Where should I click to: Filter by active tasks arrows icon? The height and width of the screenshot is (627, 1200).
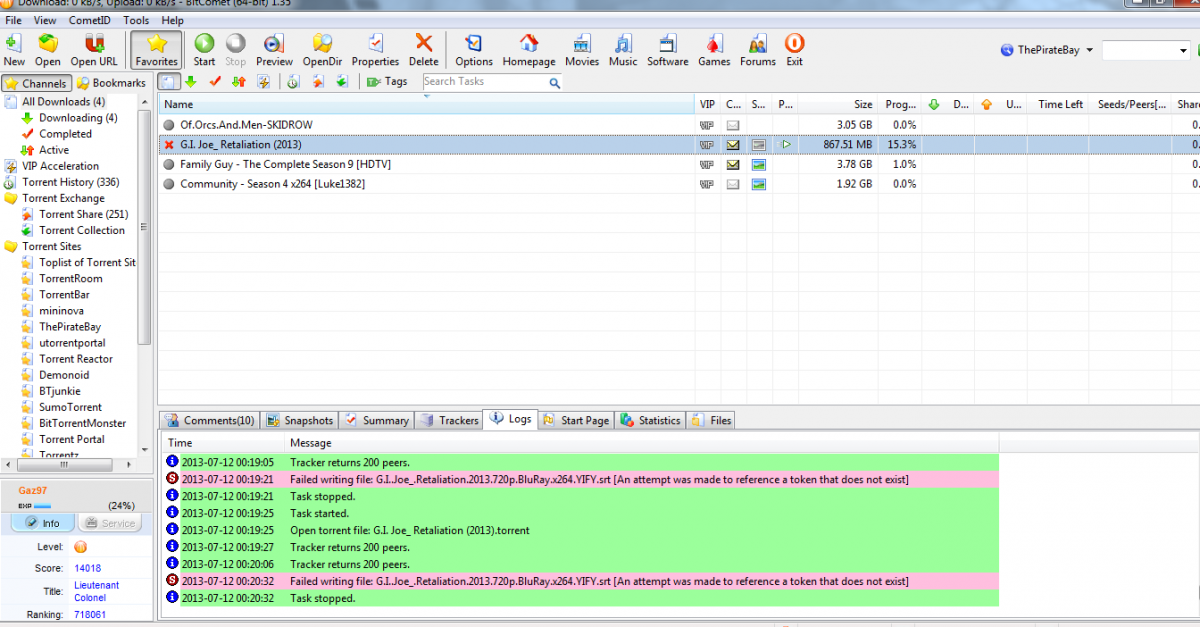pos(238,82)
